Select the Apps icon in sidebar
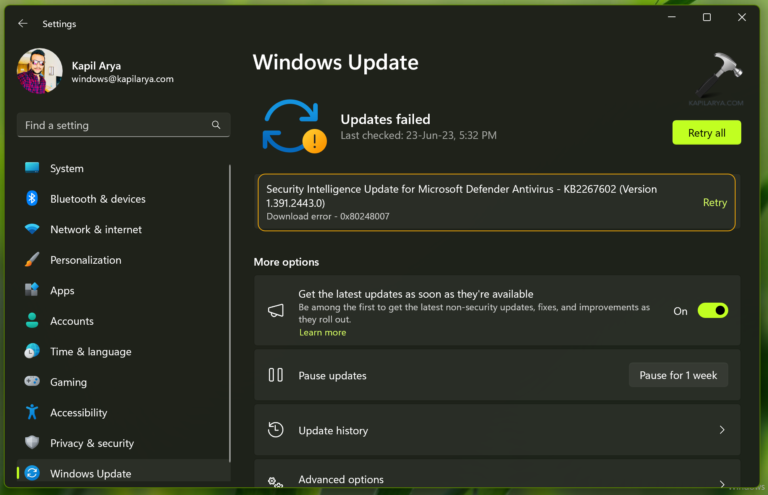Viewport: 768px width, 495px height. tap(32, 290)
